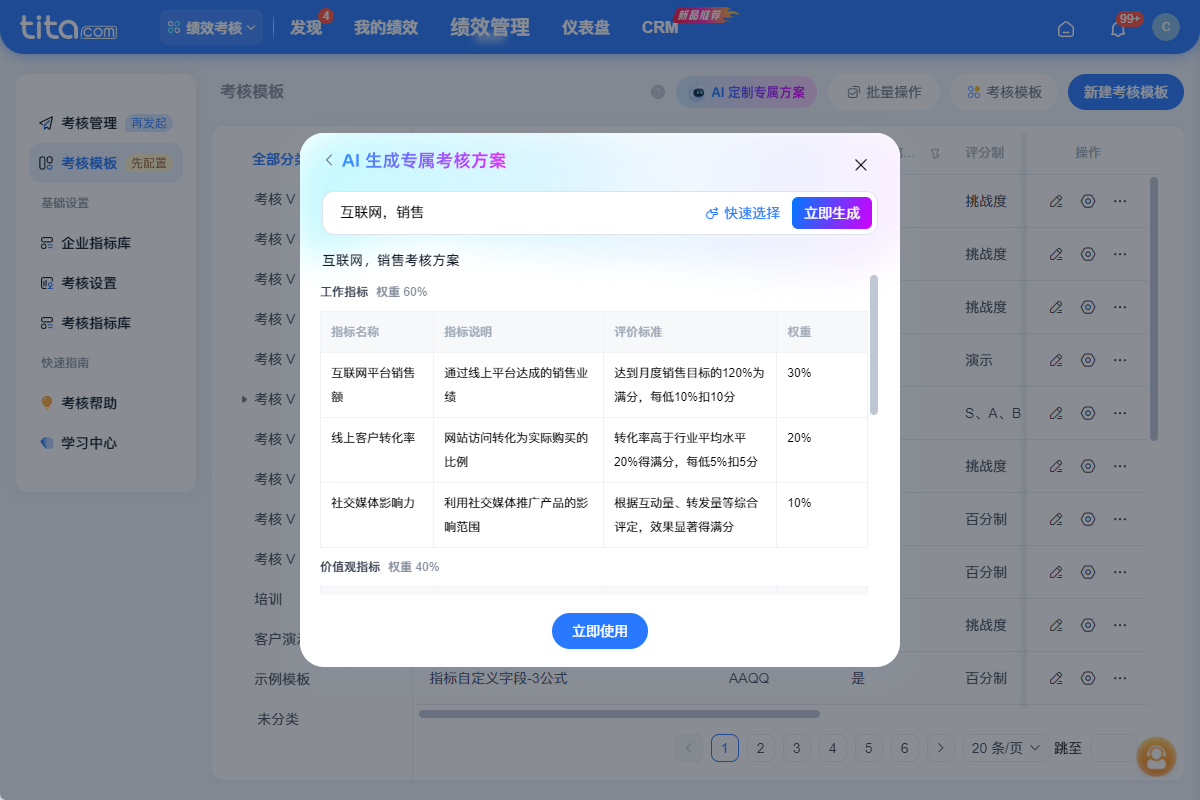Open the 发现 menu
This screenshot has height=800, width=1200.
click(306, 28)
